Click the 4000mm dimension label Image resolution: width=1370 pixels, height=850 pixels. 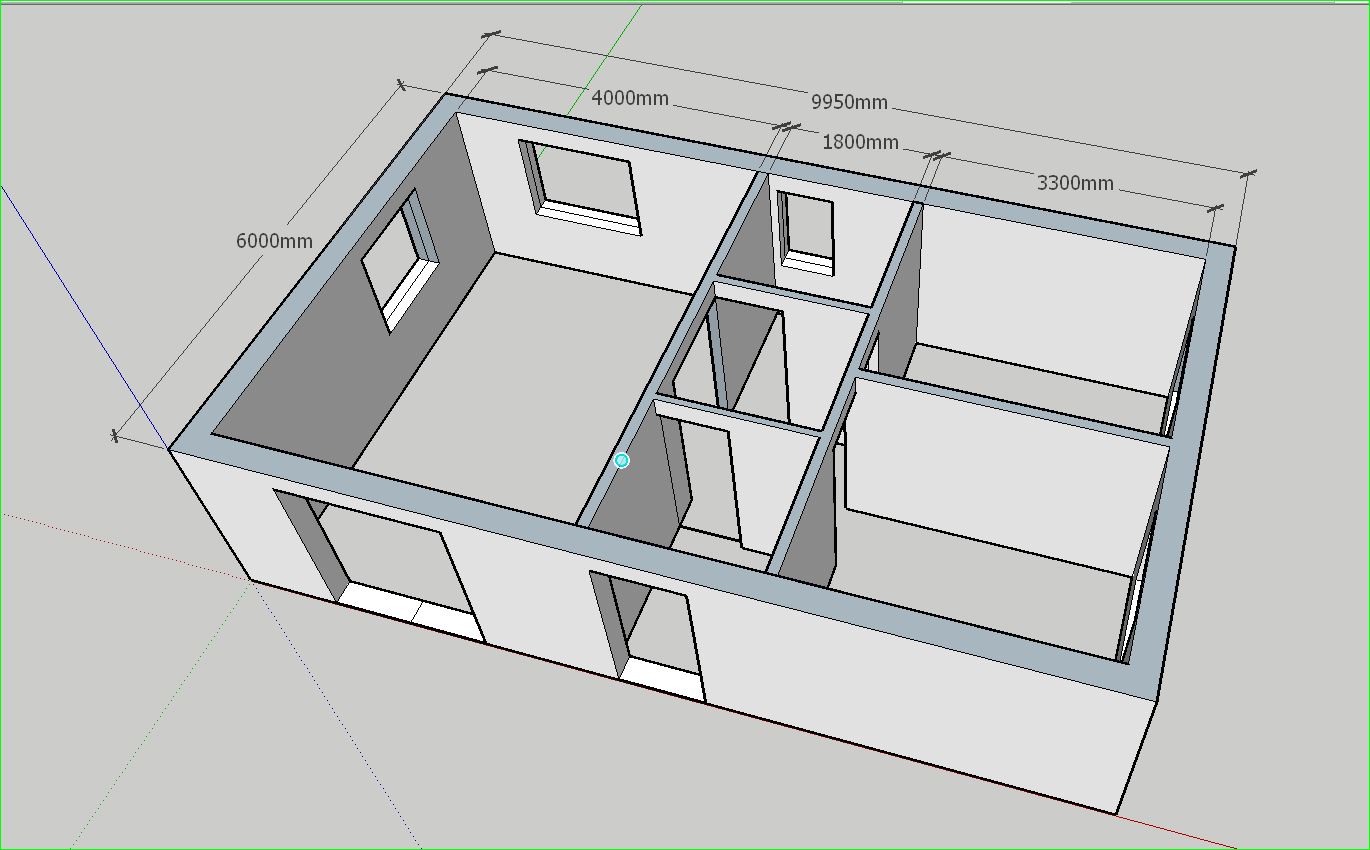pyautogui.click(x=630, y=98)
